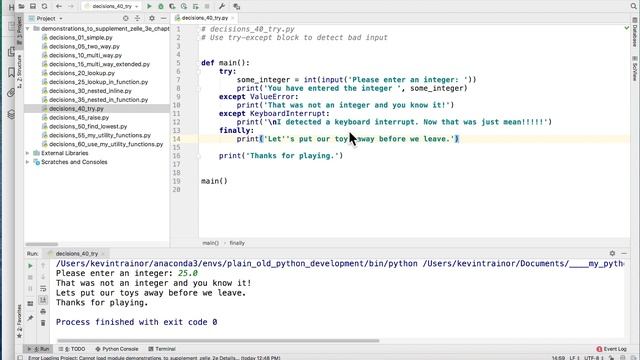Viewport: 640px width, 360px height.
Task: Select decisions_50_find_lowest.py in project tree
Action: pyautogui.click(x=88, y=127)
